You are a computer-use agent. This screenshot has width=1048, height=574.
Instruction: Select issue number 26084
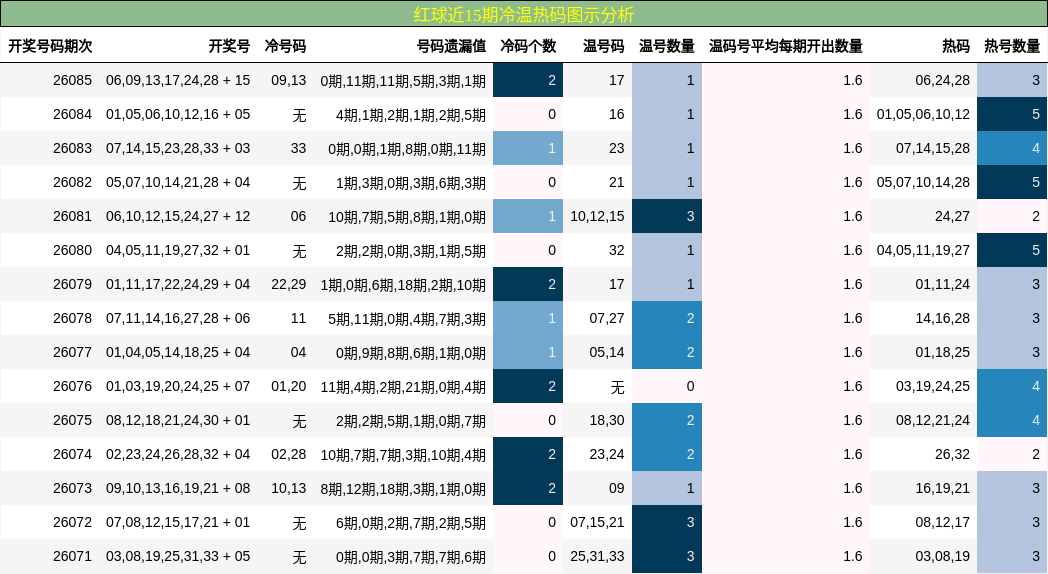72,114
